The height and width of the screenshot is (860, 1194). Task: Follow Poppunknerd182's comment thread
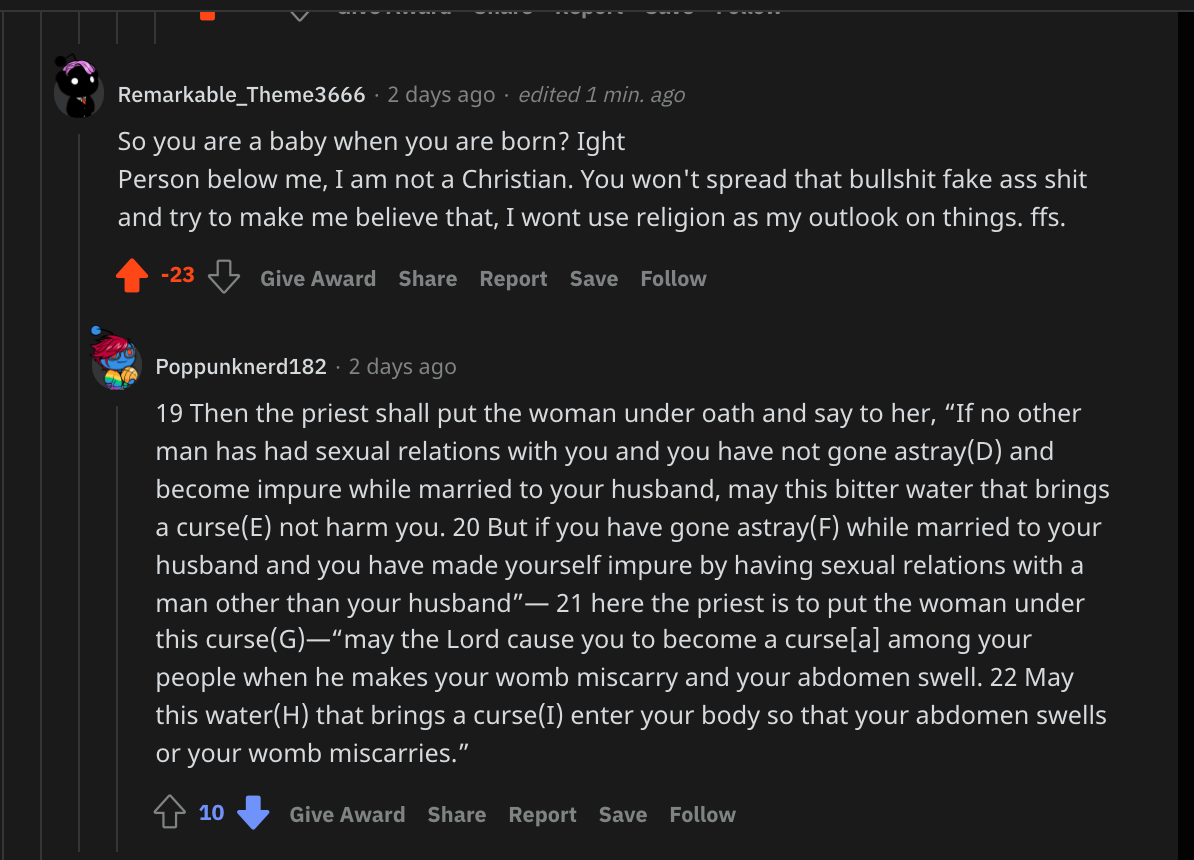coord(702,815)
